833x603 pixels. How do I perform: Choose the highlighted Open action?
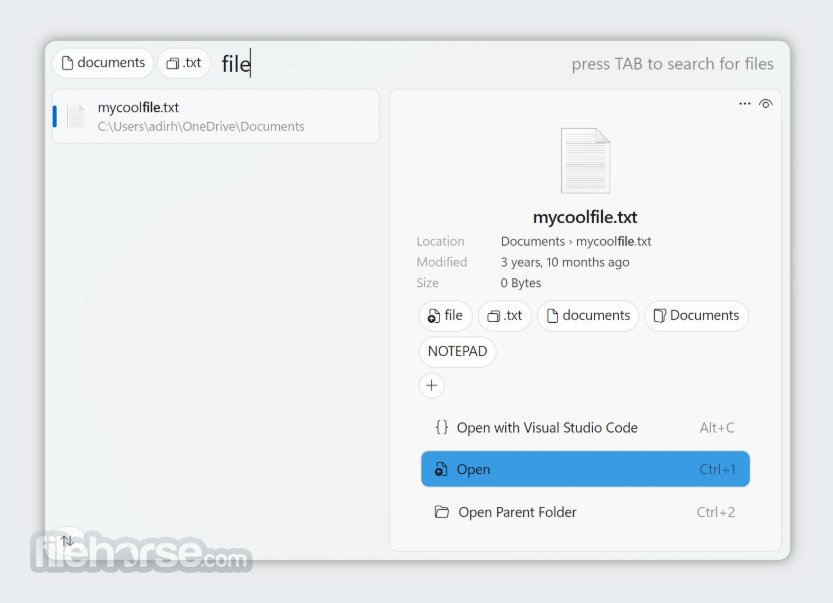click(585, 469)
